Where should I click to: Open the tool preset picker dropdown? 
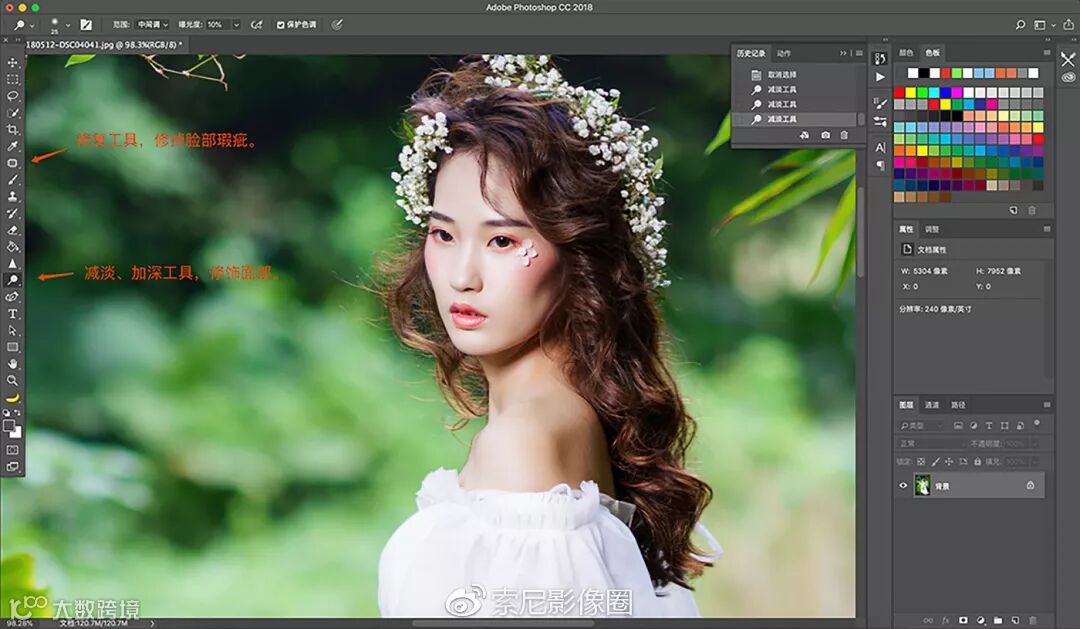32,25
